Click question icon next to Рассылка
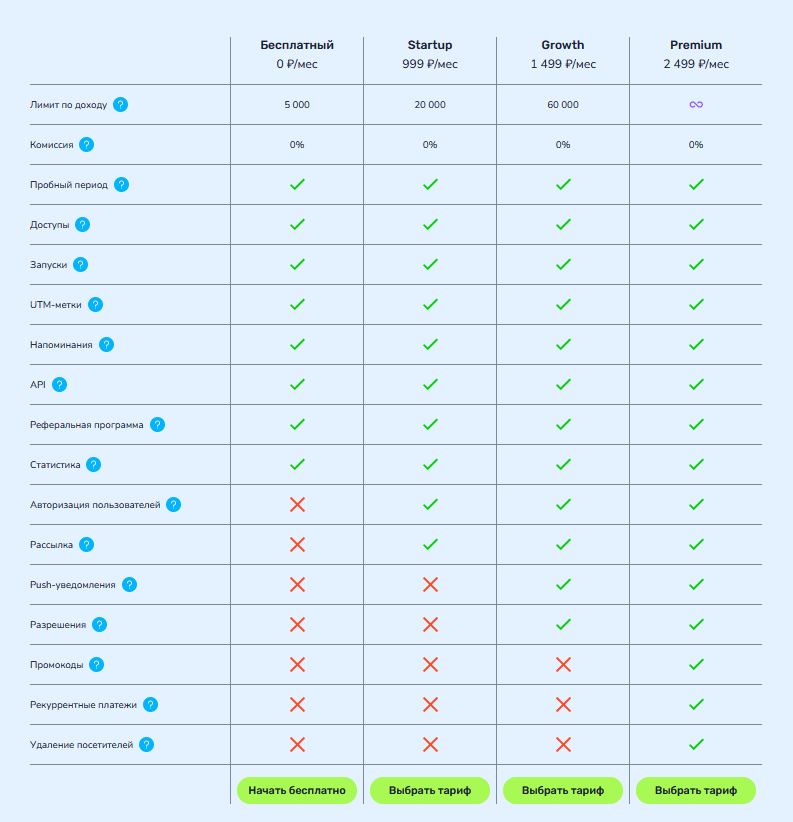This screenshot has height=822, width=793. pyautogui.click(x=87, y=544)
